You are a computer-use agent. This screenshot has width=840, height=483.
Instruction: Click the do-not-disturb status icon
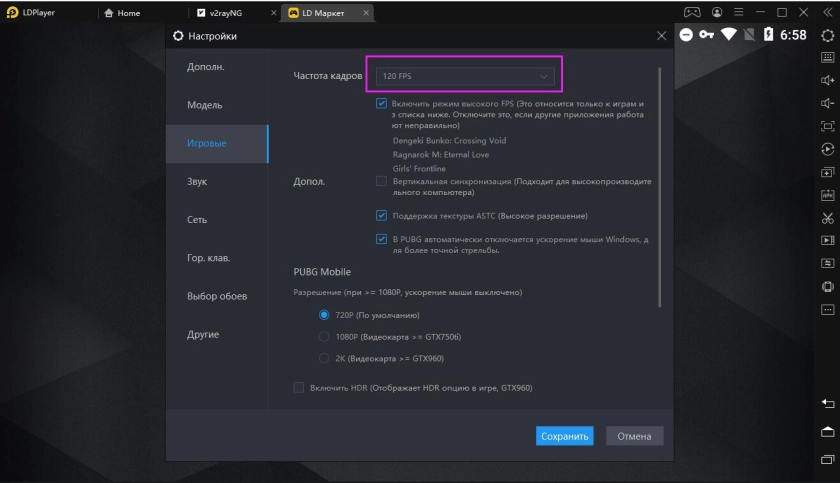(686, 35)
